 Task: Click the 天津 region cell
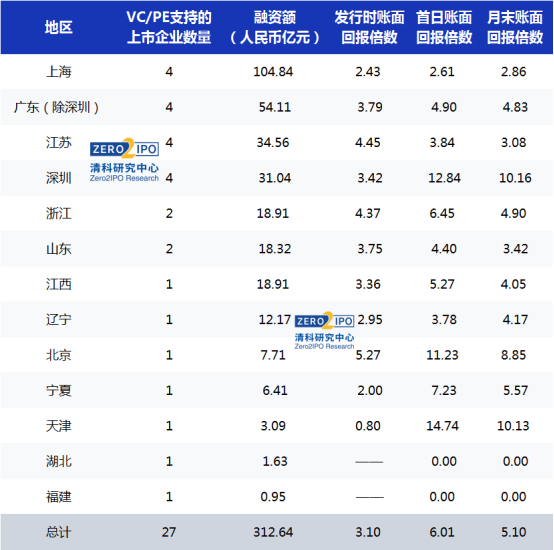click(59, 426)
